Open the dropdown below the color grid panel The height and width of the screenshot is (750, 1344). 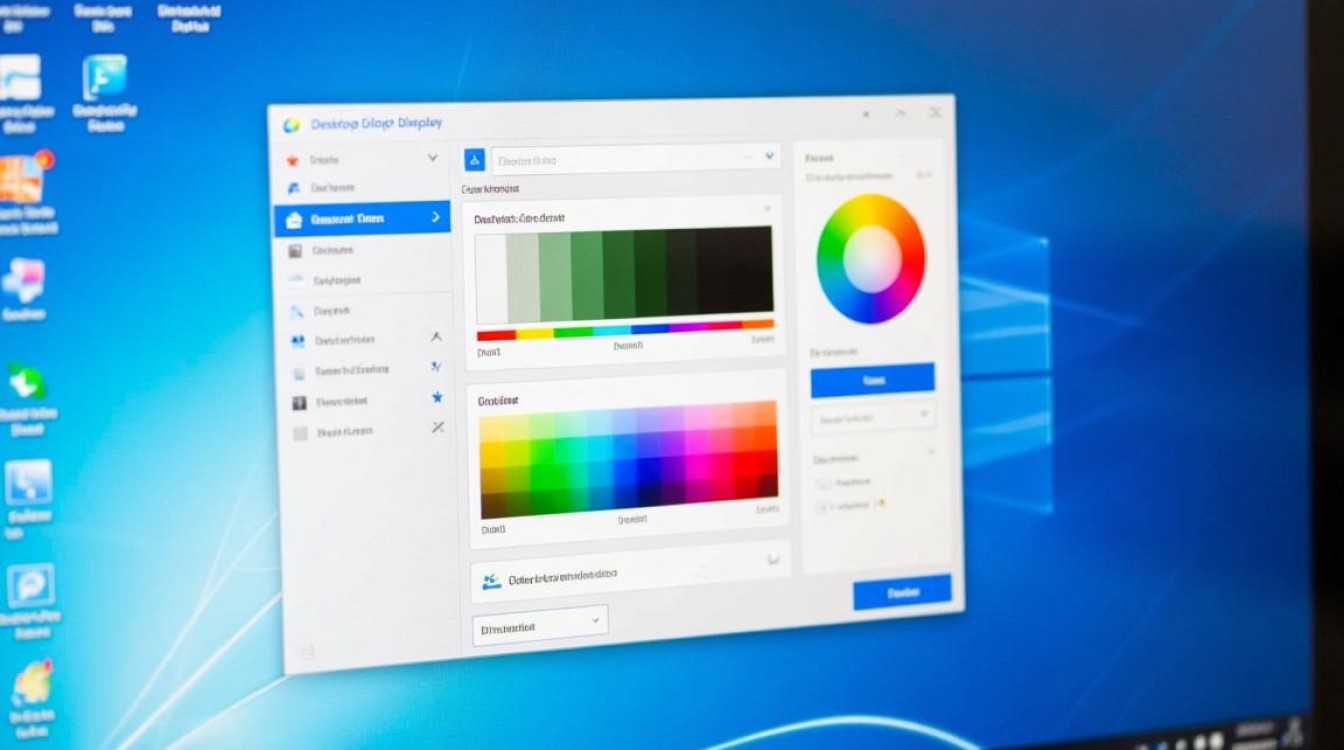540,625
